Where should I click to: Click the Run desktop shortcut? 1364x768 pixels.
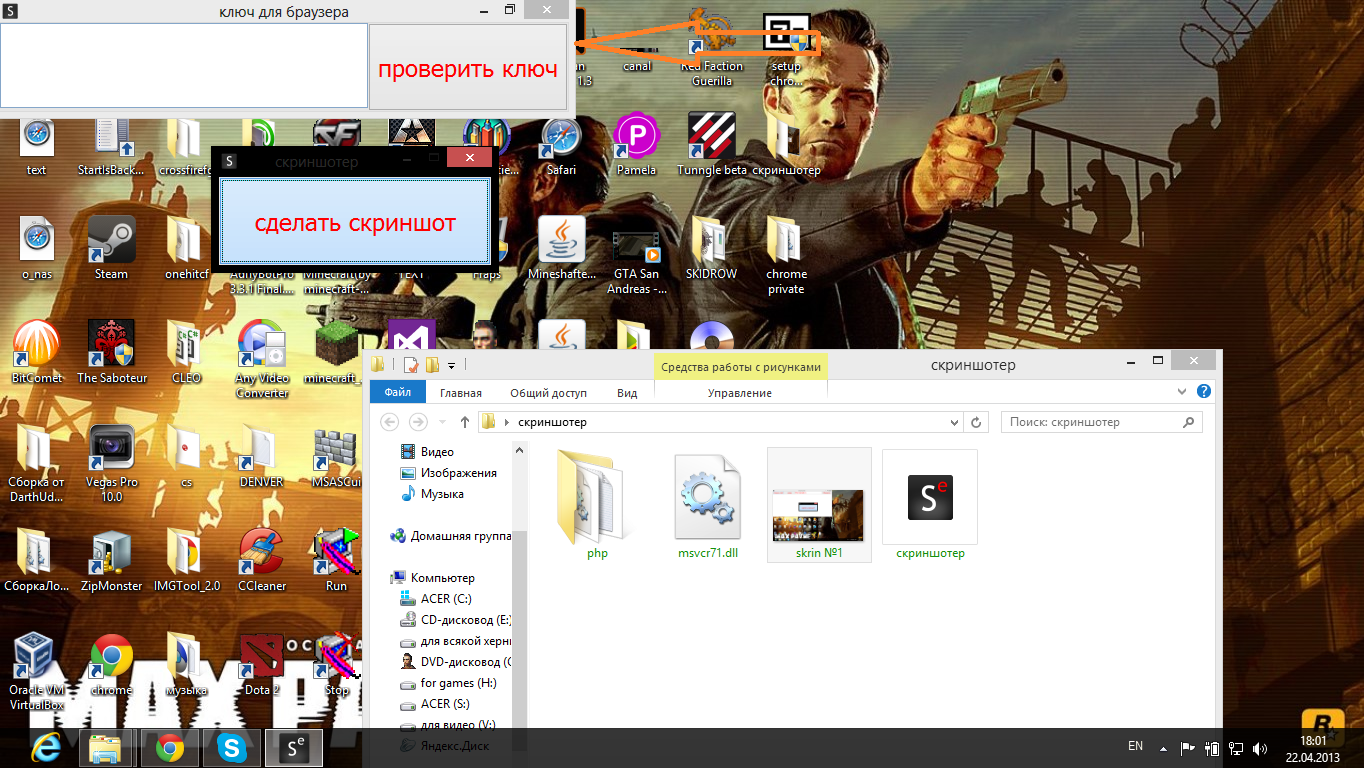click(336, 560)
